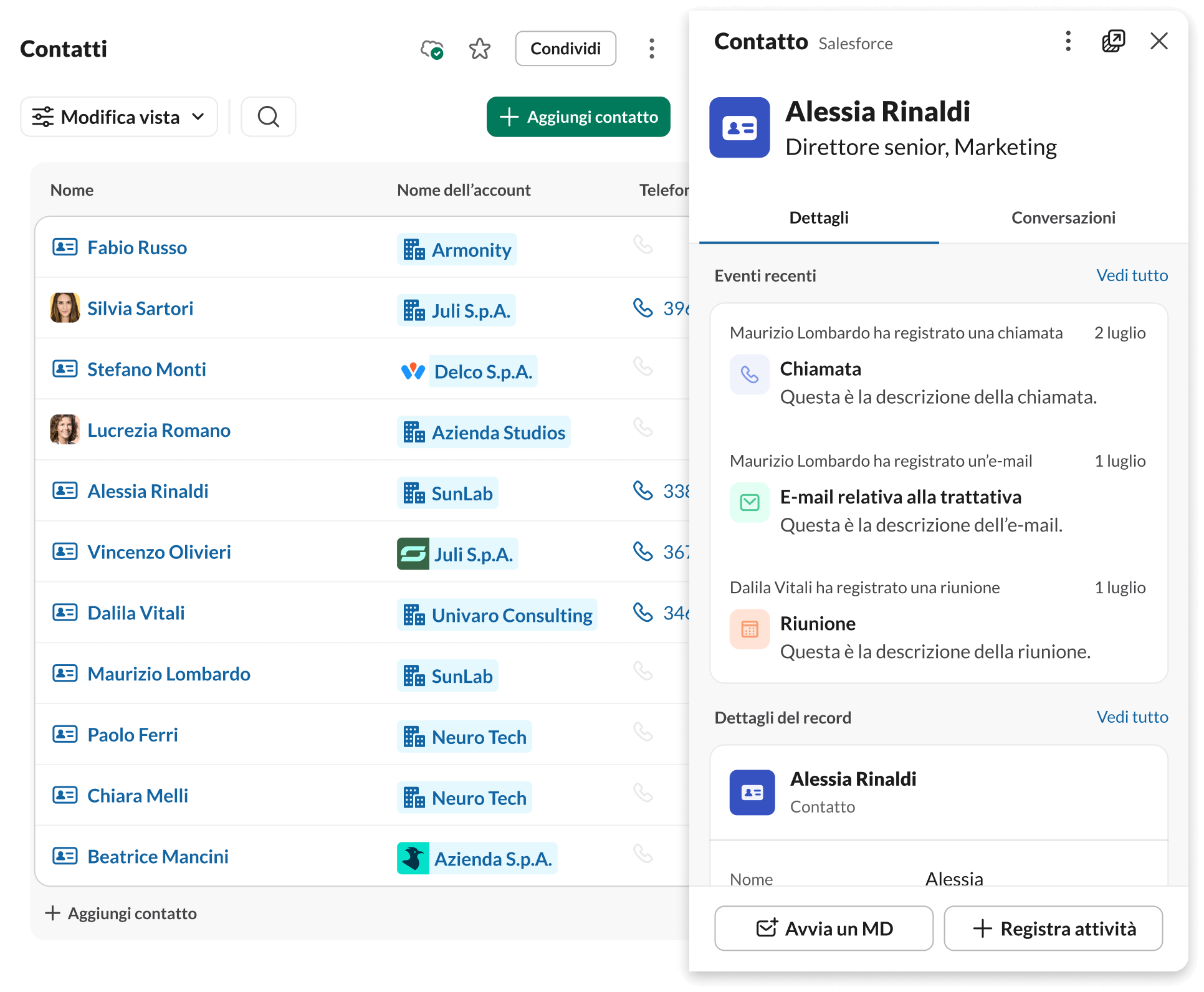Click Lucrezia Romano's profile photo thumbnail
Screen dimensions: 1204x992
(64, 429)
